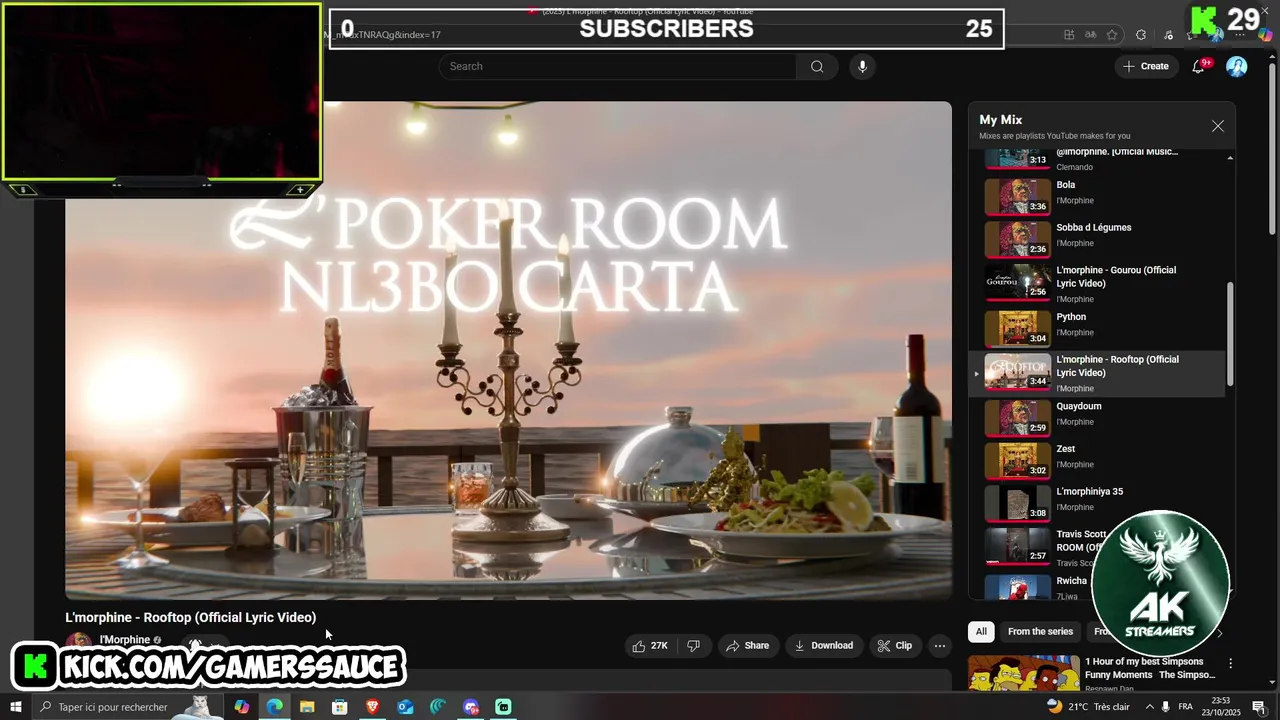Focus the YouTube search field

[617, 66]
